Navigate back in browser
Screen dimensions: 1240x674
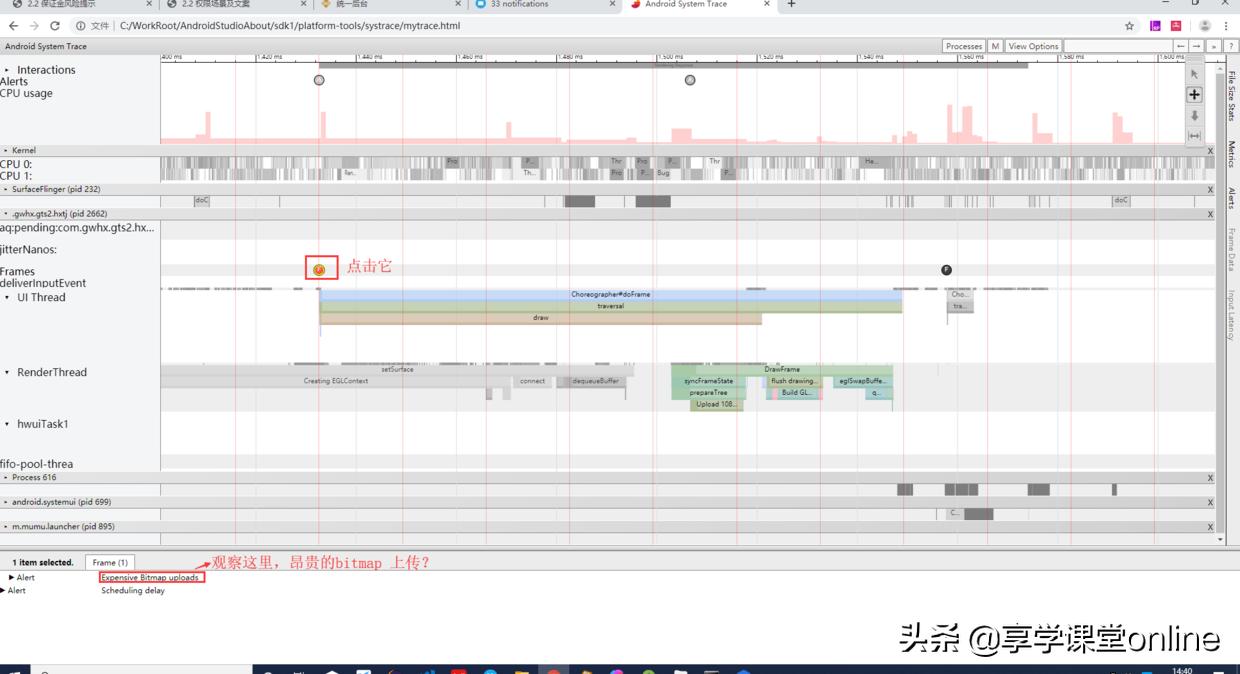tap(13, 26)
